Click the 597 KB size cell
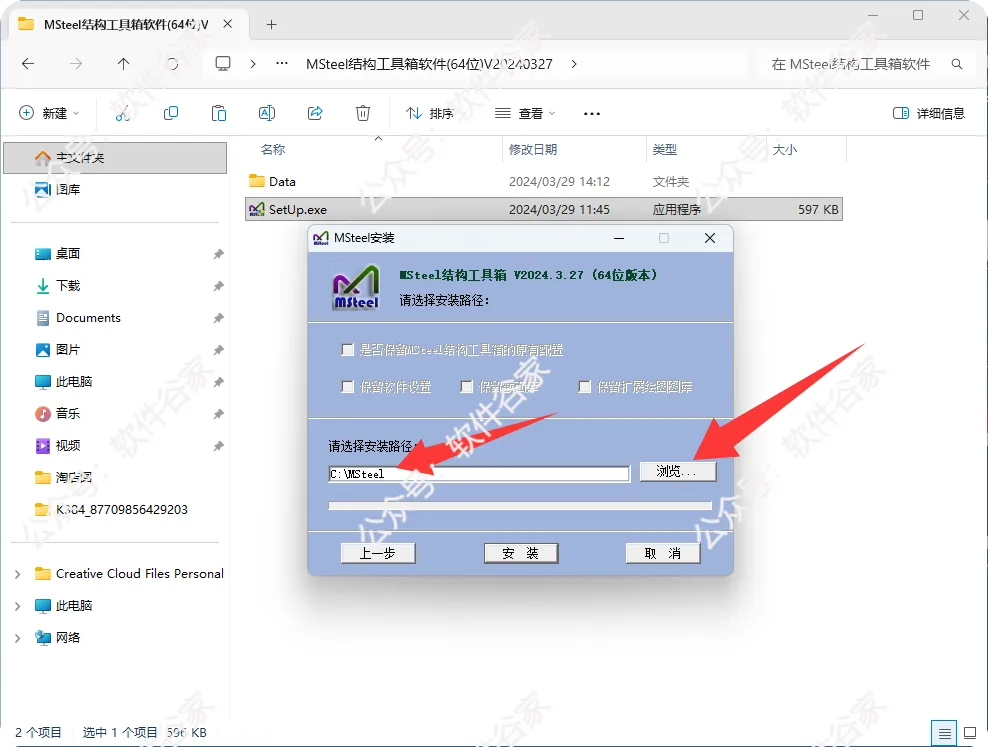The height and width of the screenshot is (747, 988). pyautogui.click(x=818, y=210)
